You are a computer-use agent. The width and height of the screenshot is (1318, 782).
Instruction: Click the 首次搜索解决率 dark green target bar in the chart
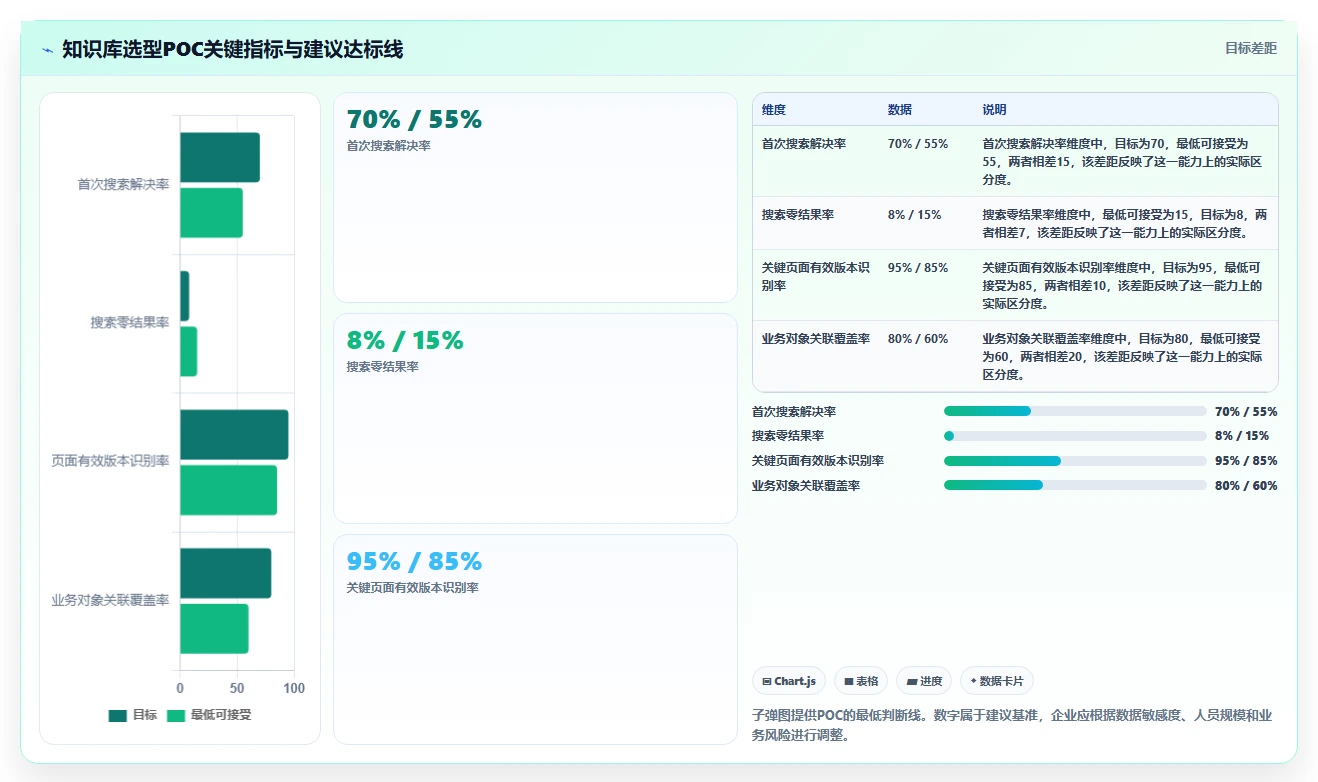tap(220, 157)
